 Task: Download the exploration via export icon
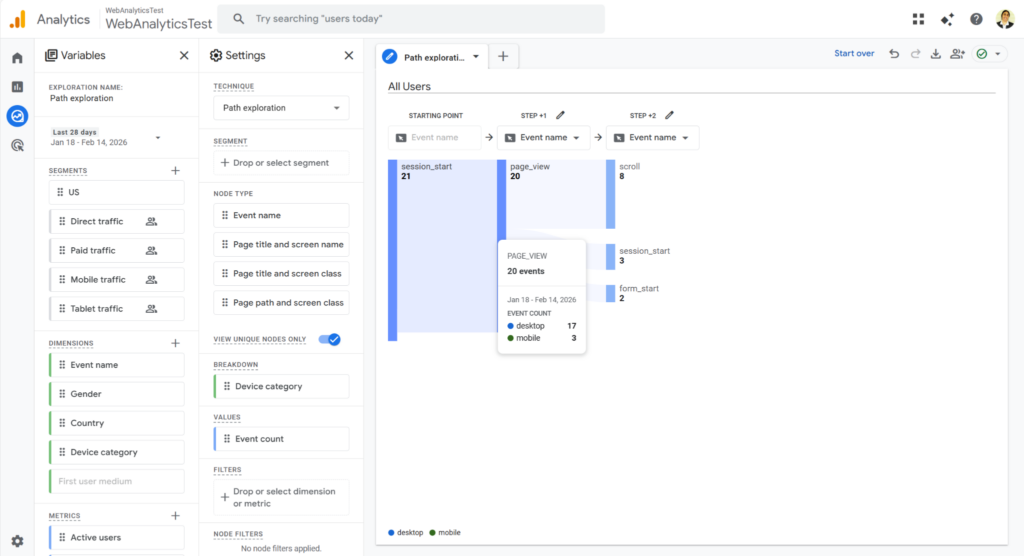936,54
